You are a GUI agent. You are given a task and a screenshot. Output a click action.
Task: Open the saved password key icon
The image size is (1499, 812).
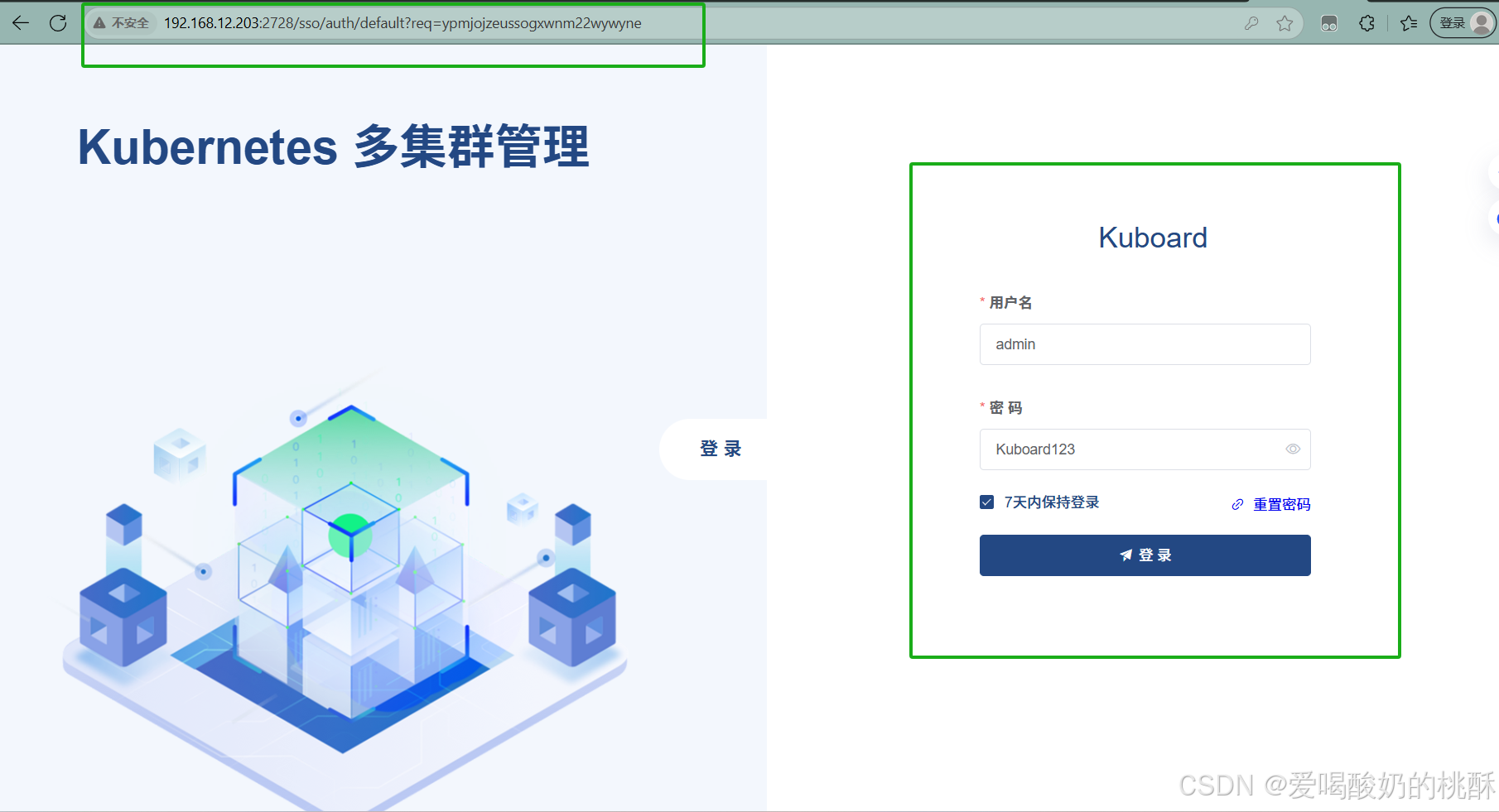click(1251, 23)
